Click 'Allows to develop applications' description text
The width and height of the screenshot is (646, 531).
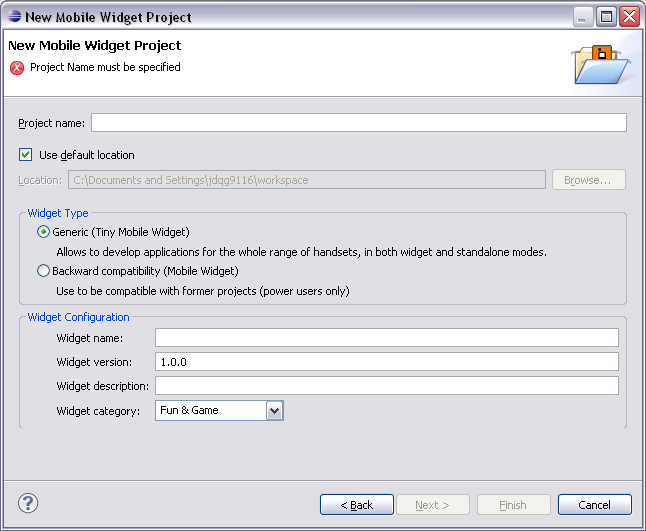[302, 252]
